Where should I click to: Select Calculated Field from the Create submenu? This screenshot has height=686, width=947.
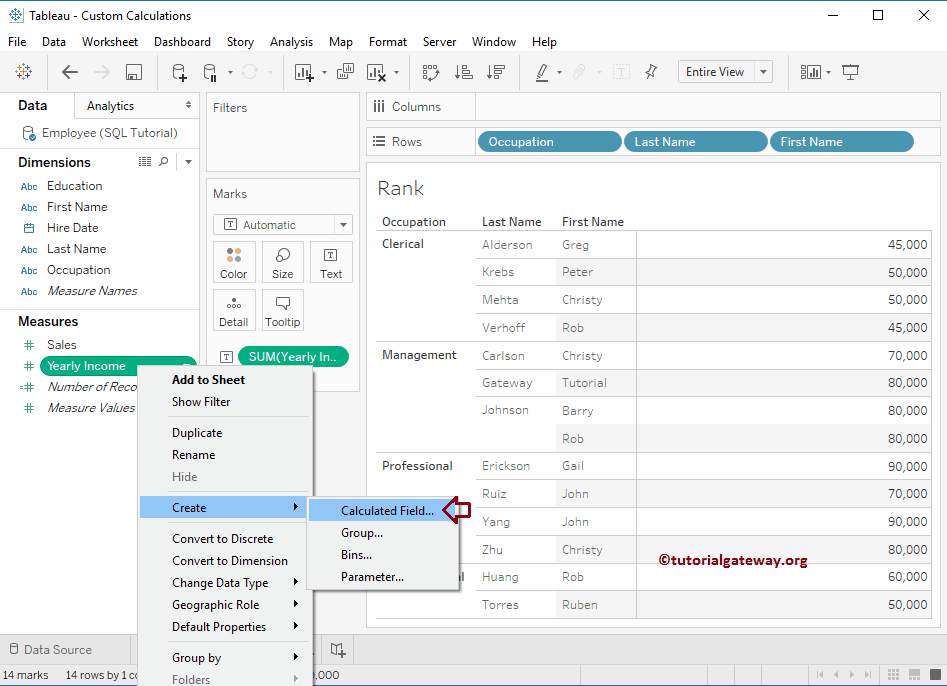385,510
